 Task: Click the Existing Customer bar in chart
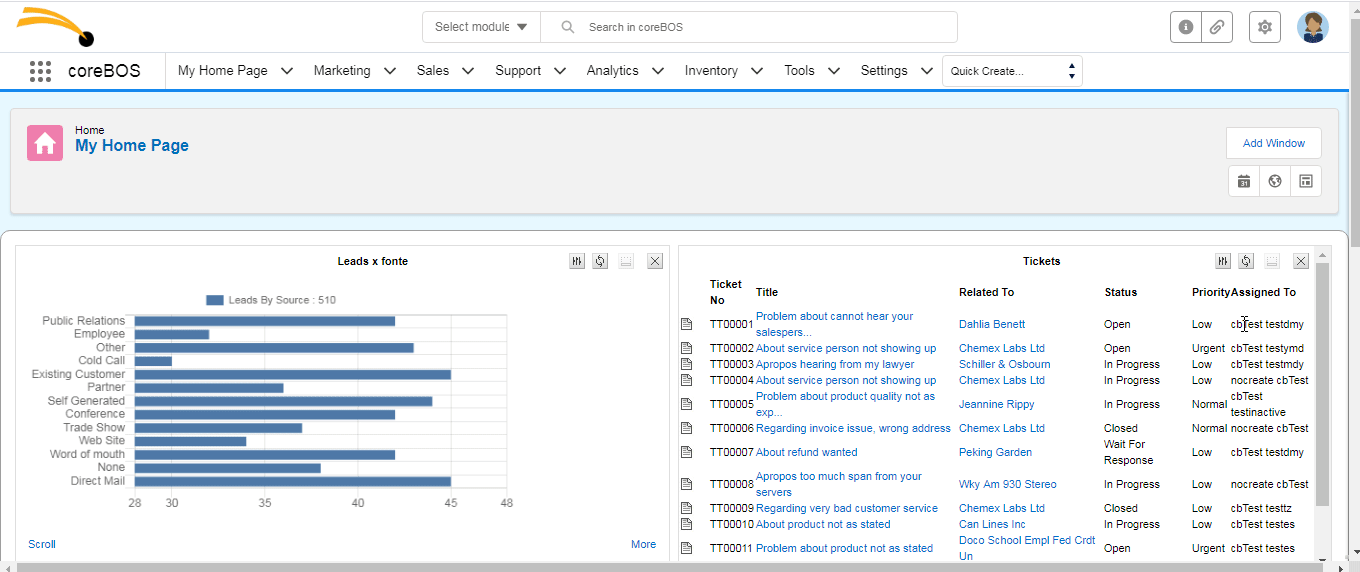pyautogui.click(x=293, y=374)
